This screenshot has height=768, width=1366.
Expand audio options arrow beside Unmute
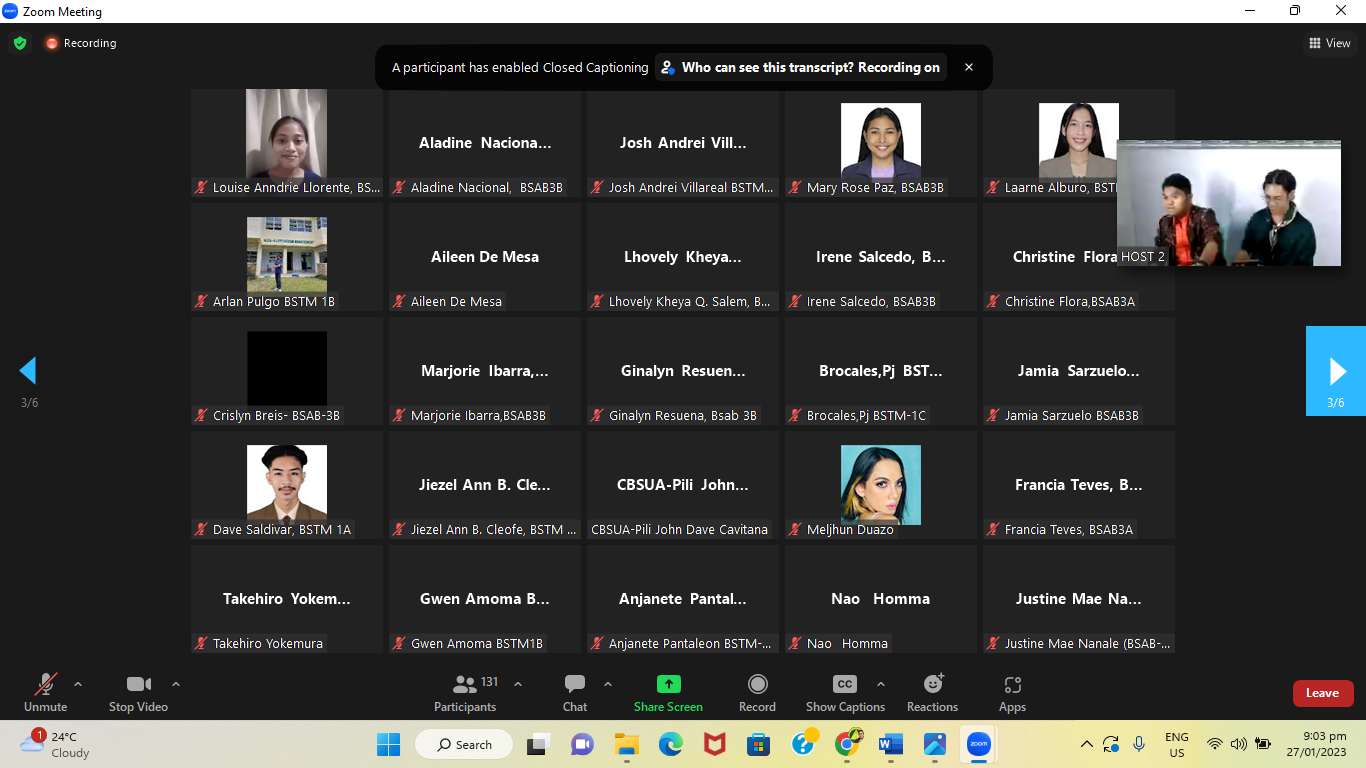(78, 684)
